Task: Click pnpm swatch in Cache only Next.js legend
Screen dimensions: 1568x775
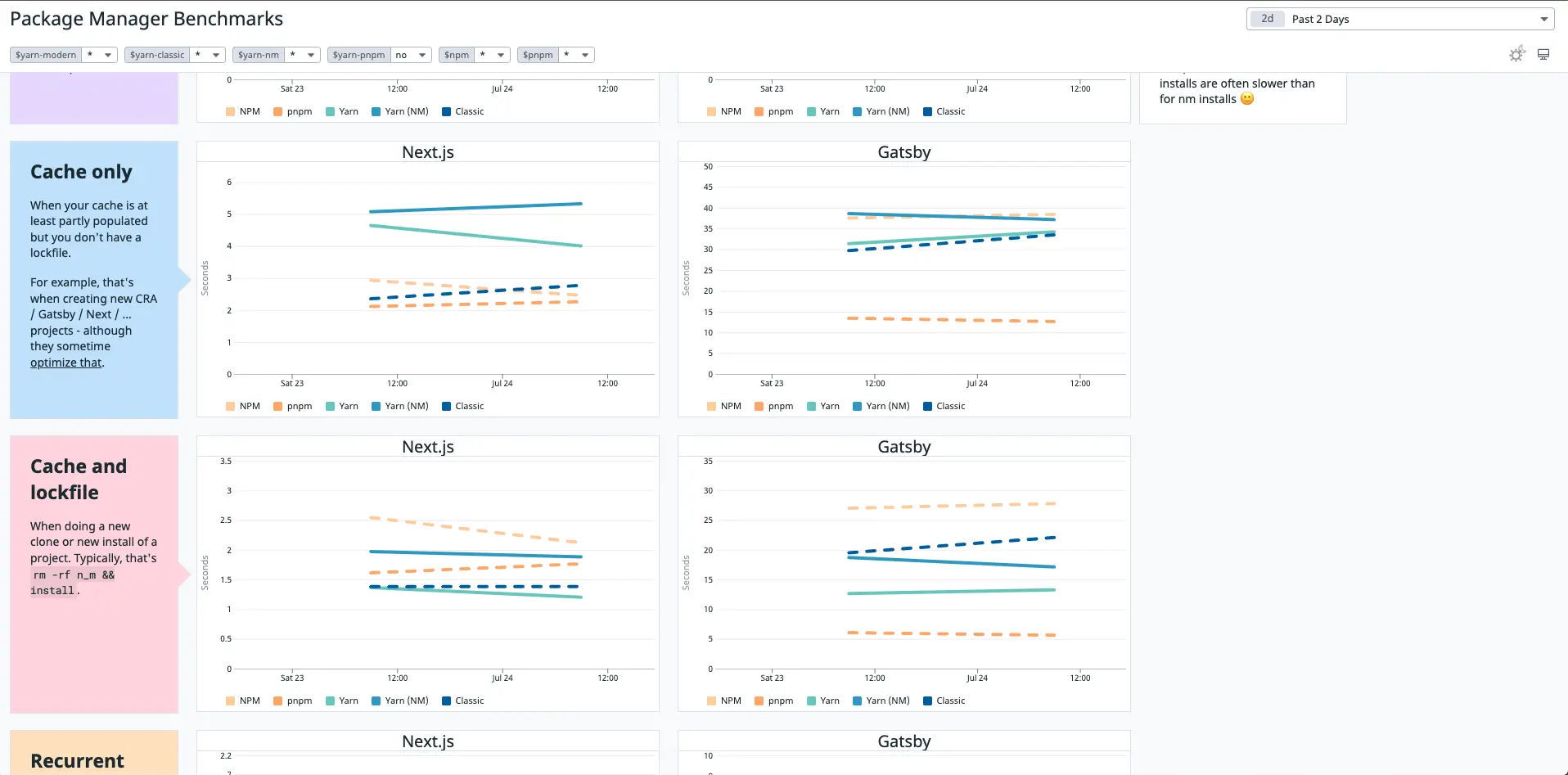Action: (278, 406)
